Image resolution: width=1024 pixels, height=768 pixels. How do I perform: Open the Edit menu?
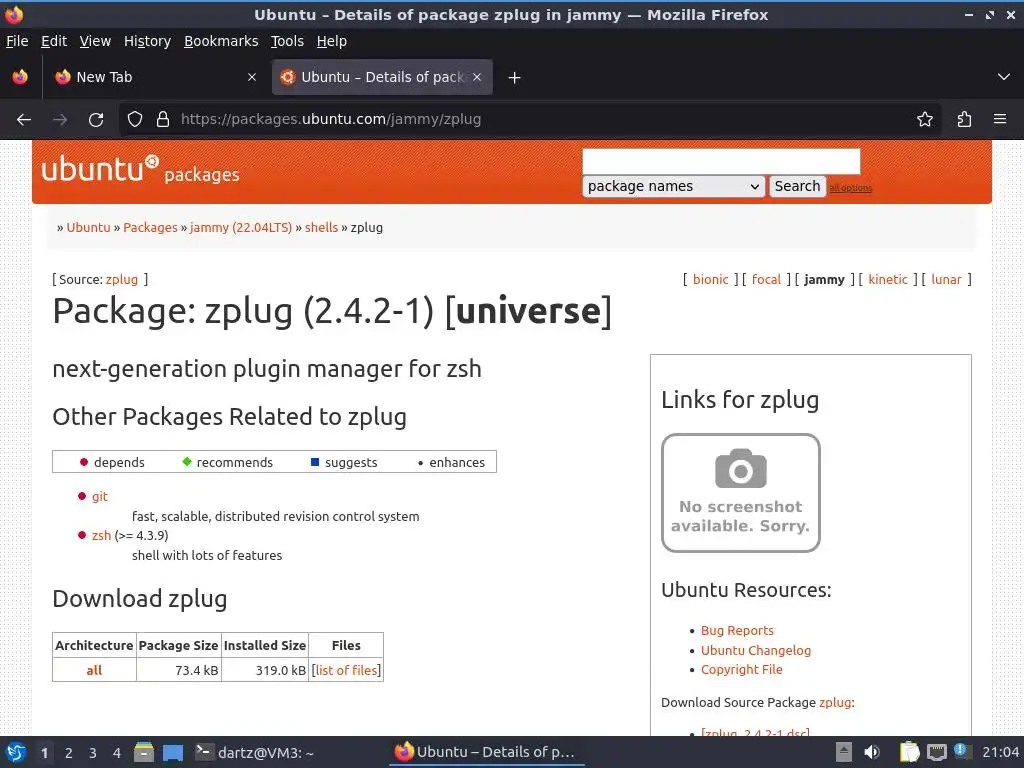coord(54,41)
